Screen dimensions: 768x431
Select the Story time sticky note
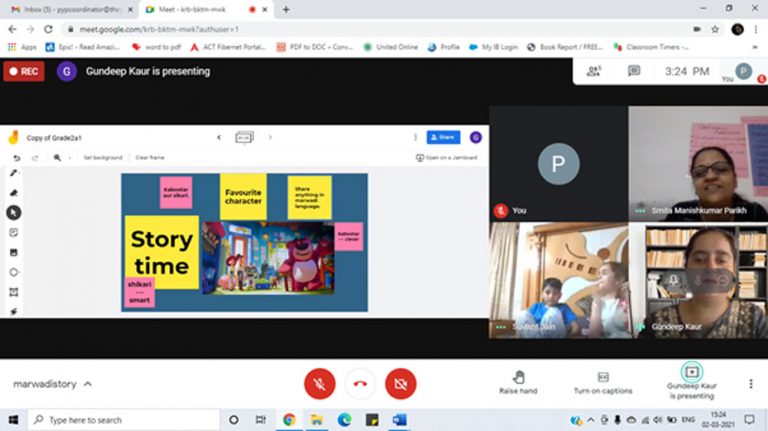(x=162, y=252)
